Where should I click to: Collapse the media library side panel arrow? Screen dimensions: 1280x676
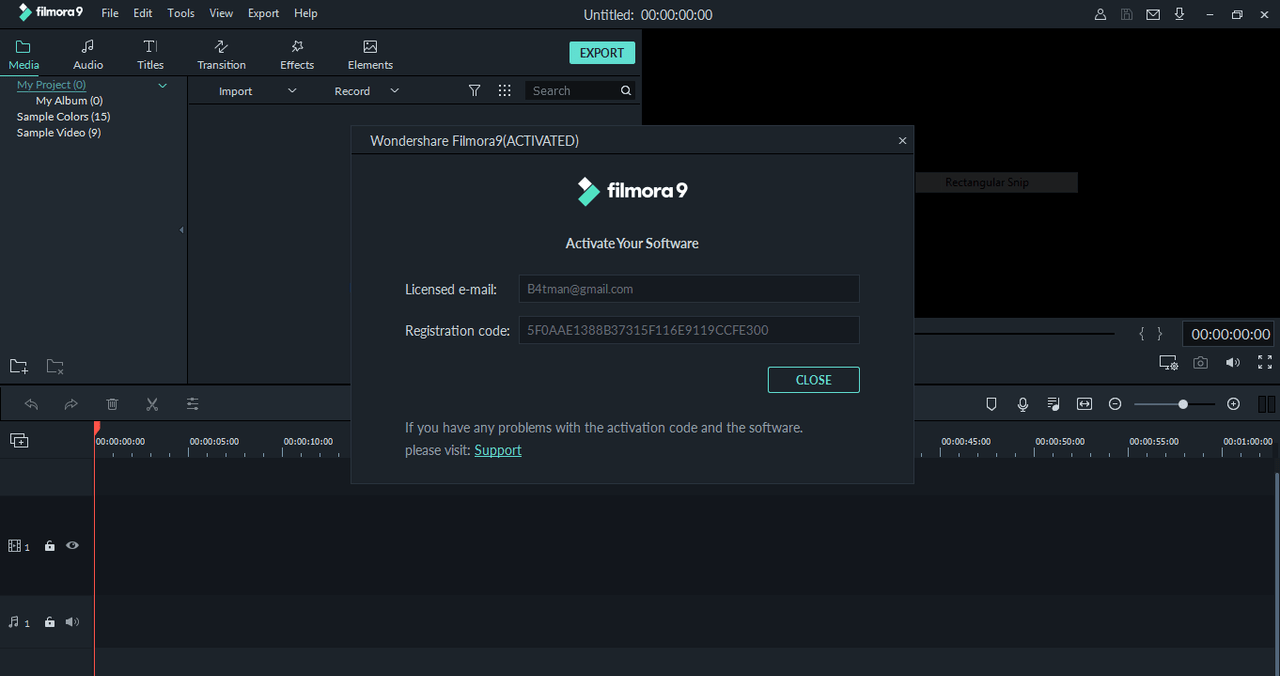[182, 230]
